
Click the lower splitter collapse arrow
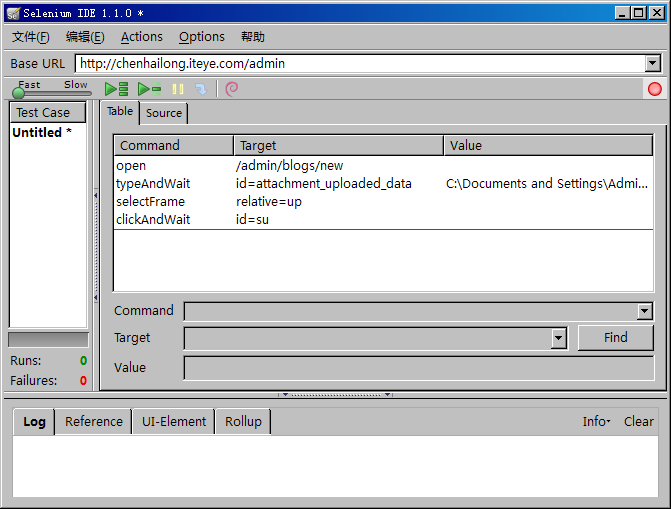point(96,298)
